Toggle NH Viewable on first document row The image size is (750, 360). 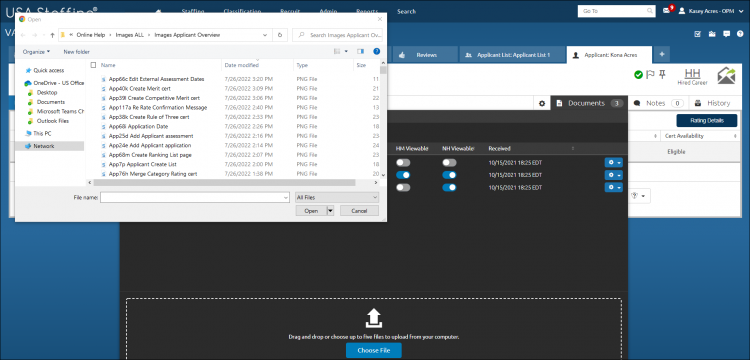449,163
